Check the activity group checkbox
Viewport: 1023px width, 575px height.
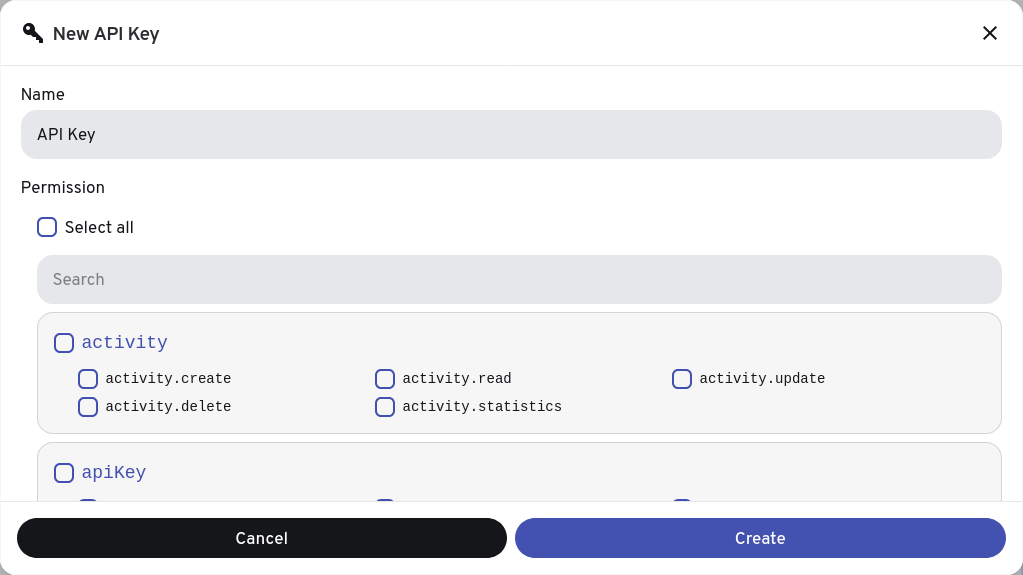pos(64,343)
